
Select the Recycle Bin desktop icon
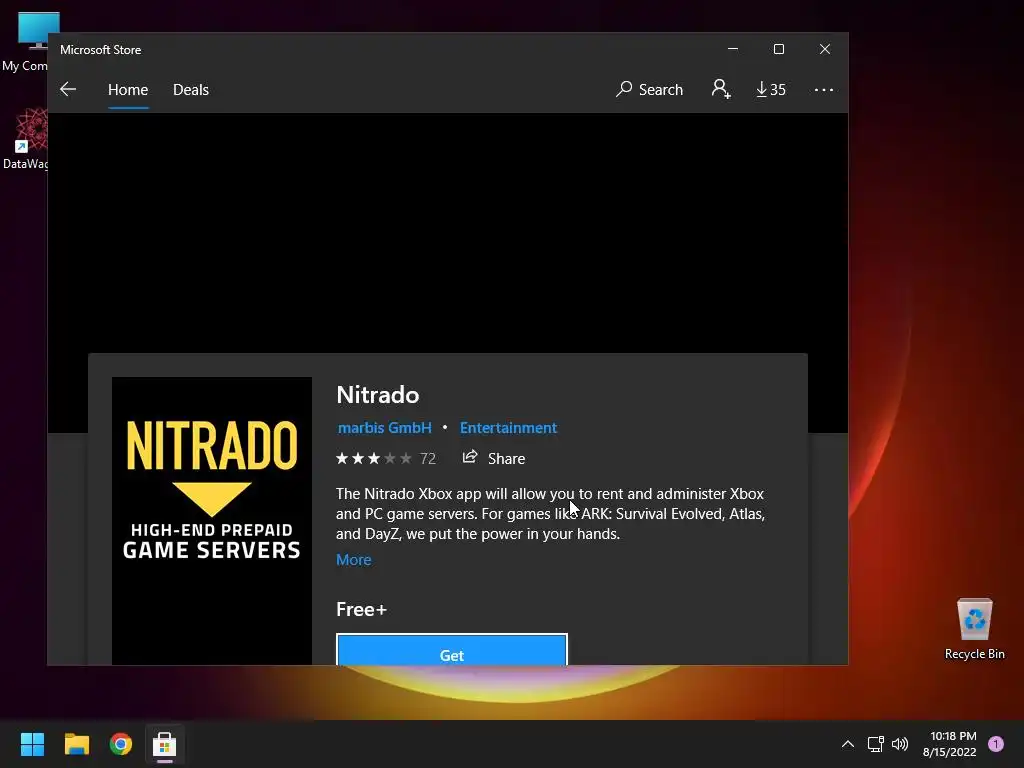974,629
